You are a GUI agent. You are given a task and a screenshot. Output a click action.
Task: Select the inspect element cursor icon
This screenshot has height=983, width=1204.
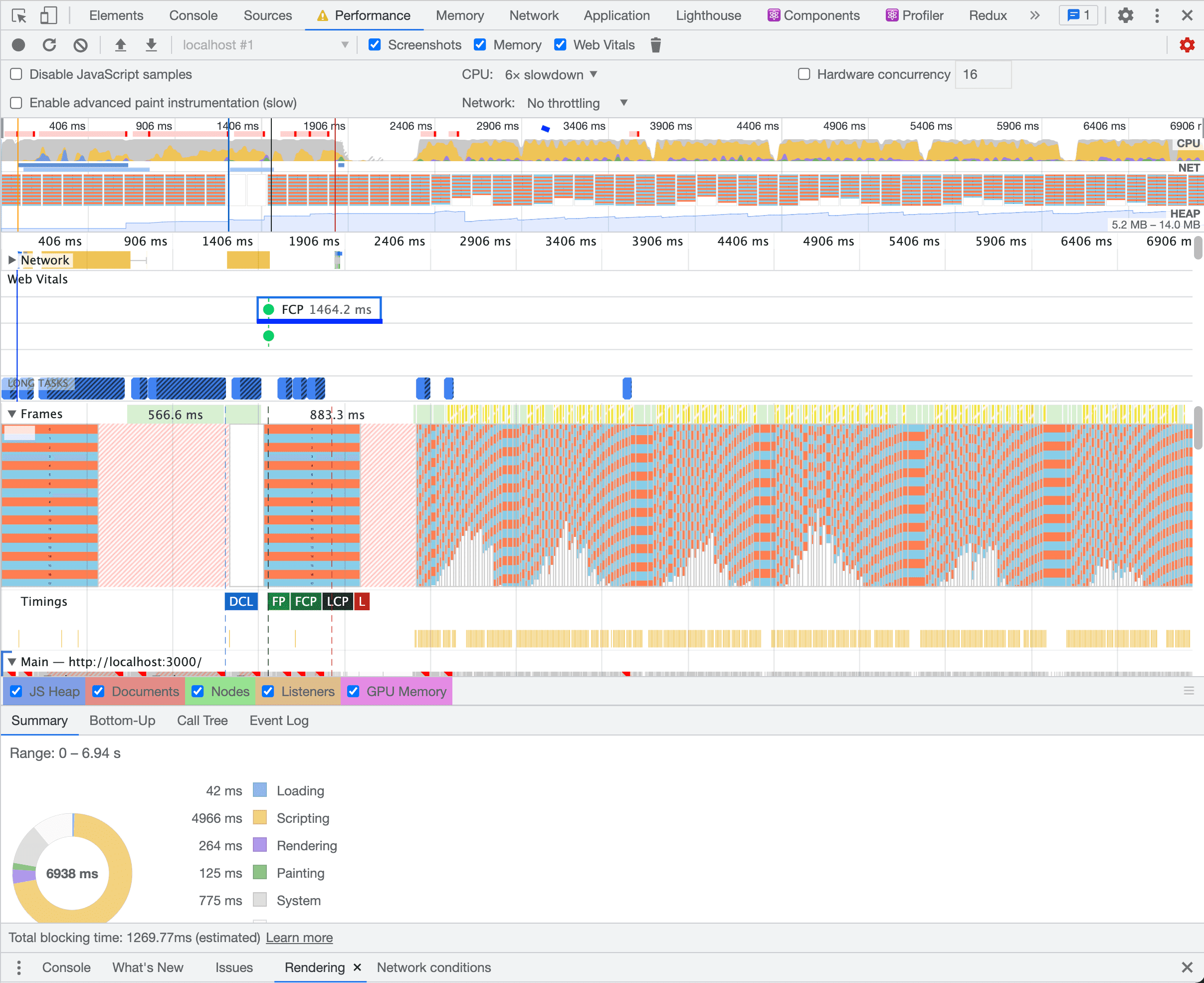point(18,15)
